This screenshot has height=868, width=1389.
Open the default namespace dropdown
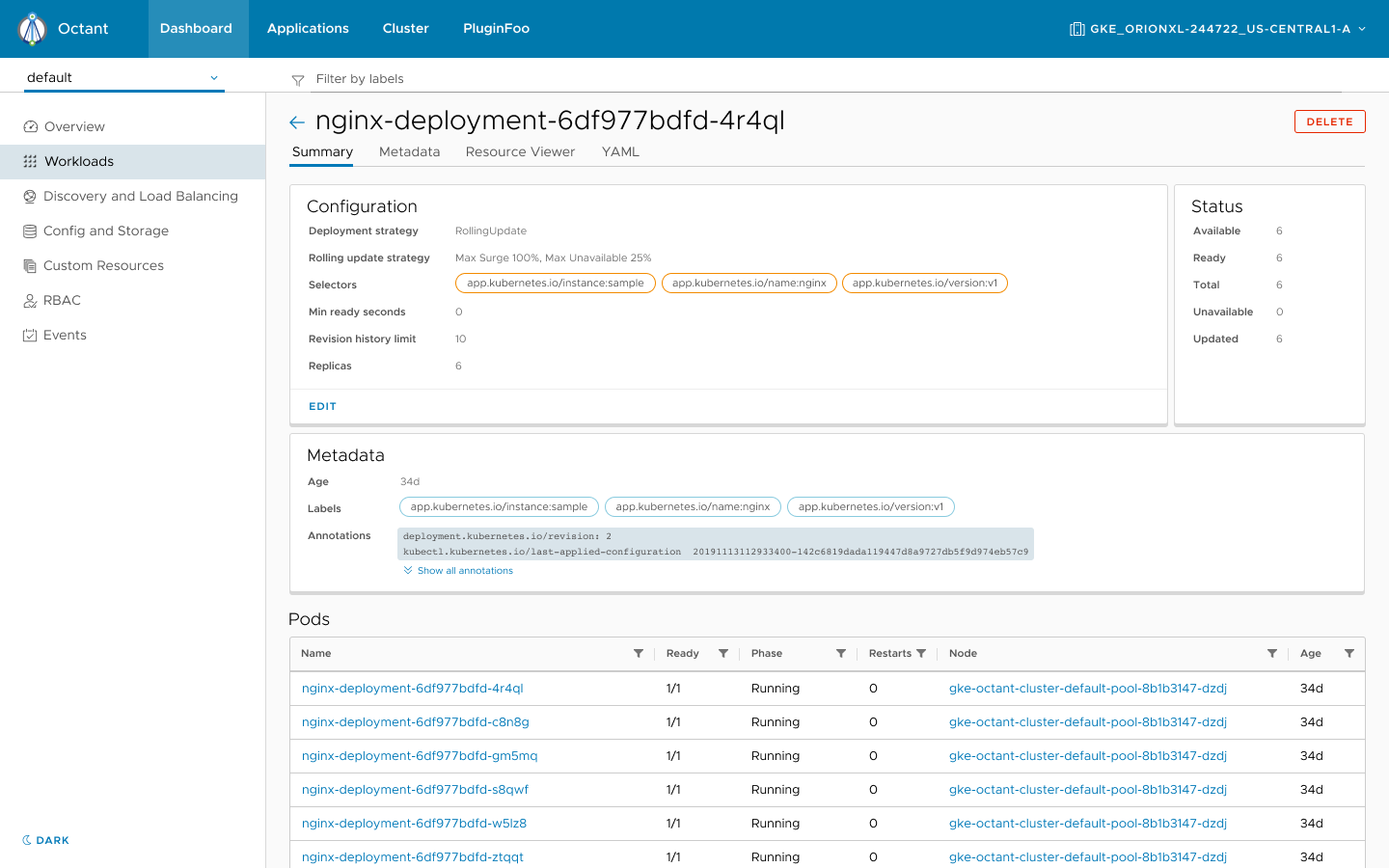pyautogui.click(x=123, y=77)
